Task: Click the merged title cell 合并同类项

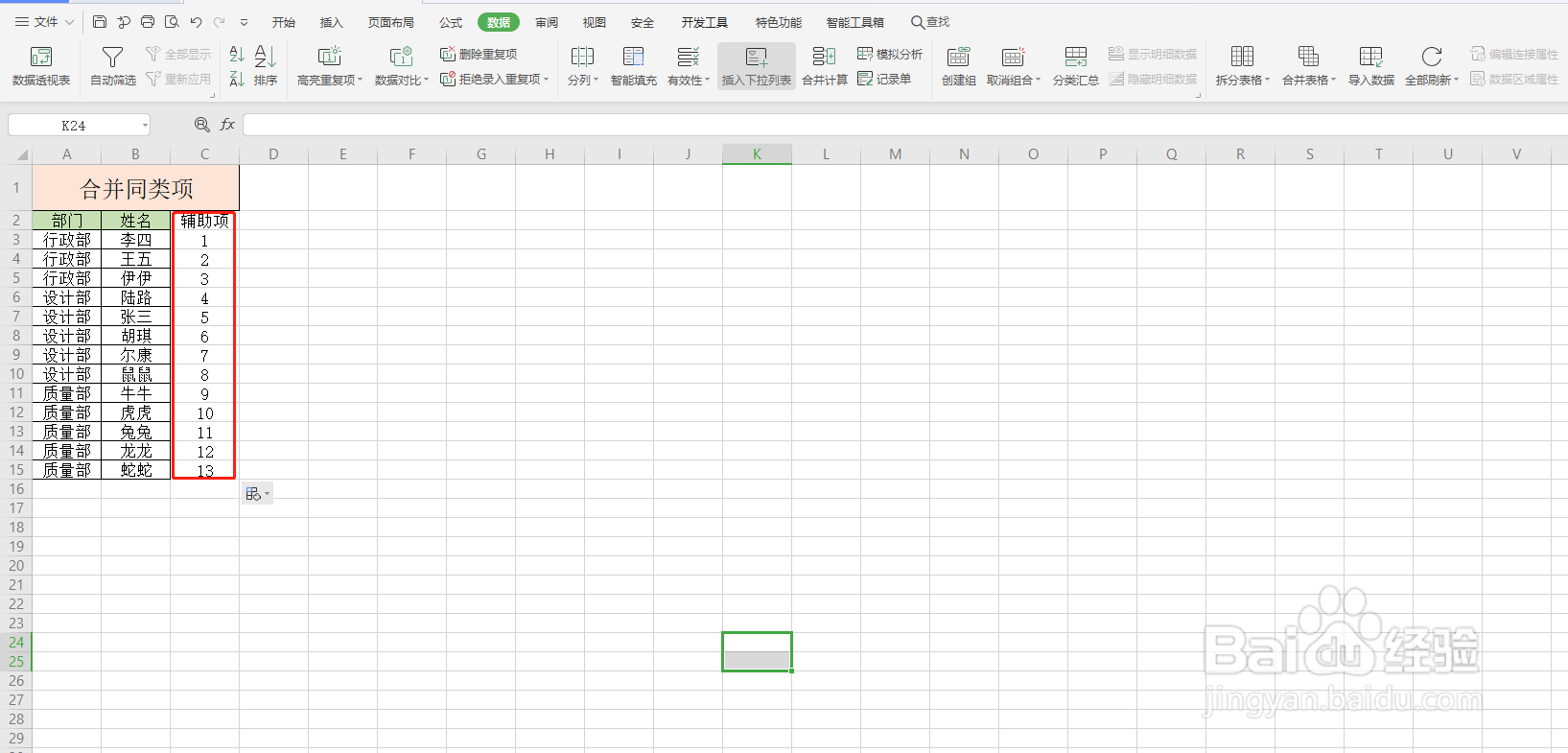Action: click(136, 188)
